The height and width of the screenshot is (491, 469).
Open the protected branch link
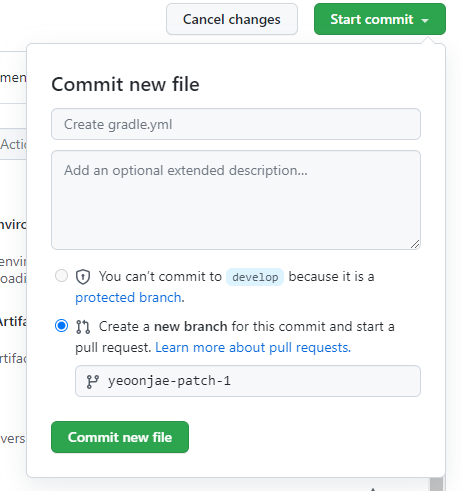click(x=128, y=297)
